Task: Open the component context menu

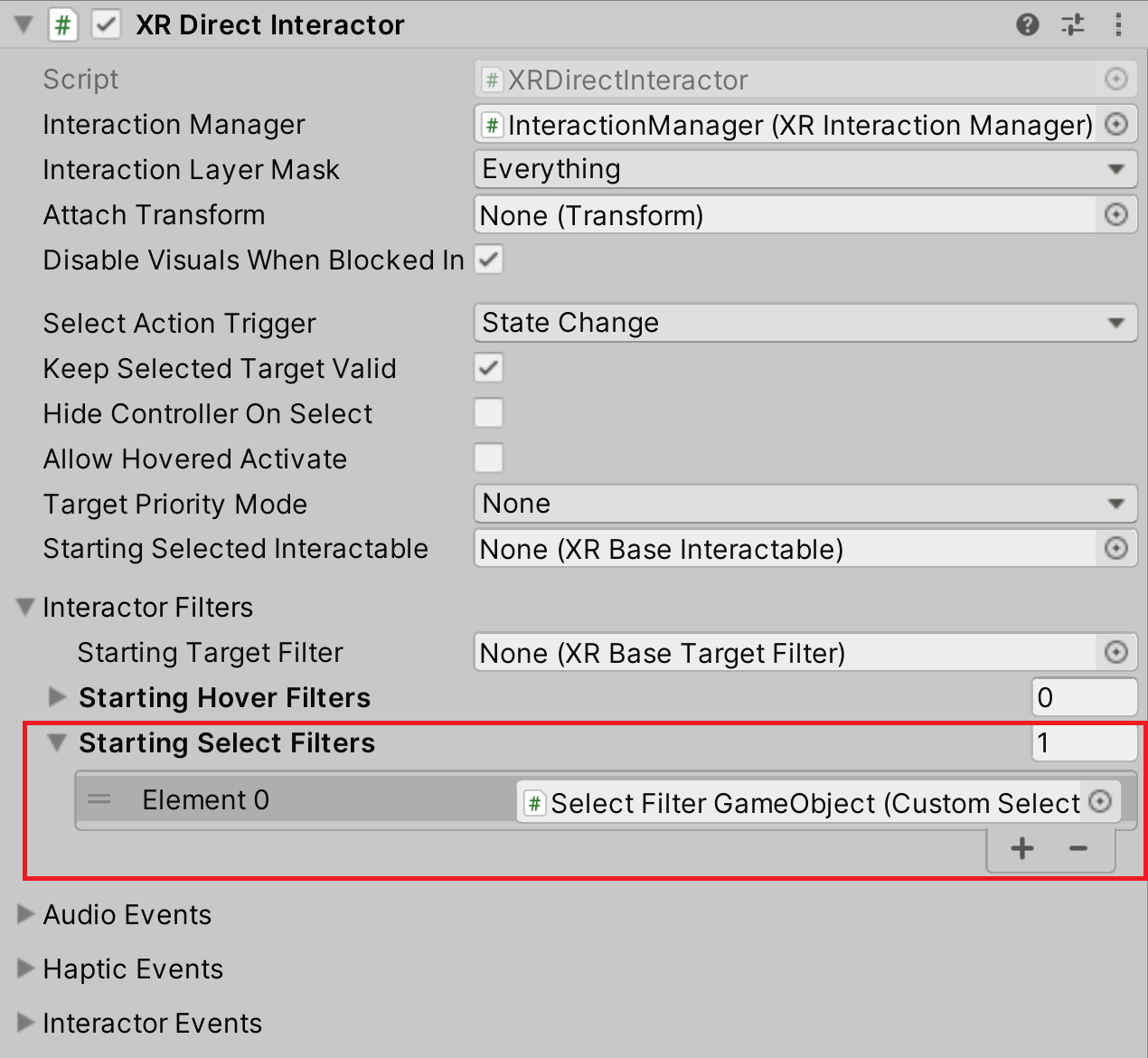Action: [1118, 24]
